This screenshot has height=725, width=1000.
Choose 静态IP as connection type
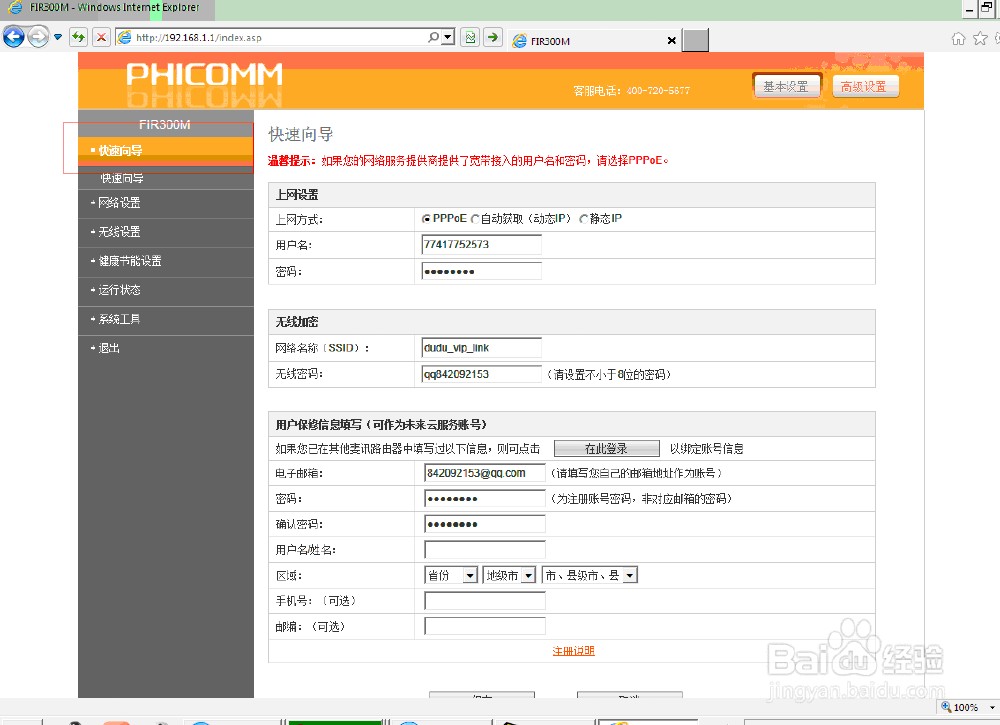point(584,218)
